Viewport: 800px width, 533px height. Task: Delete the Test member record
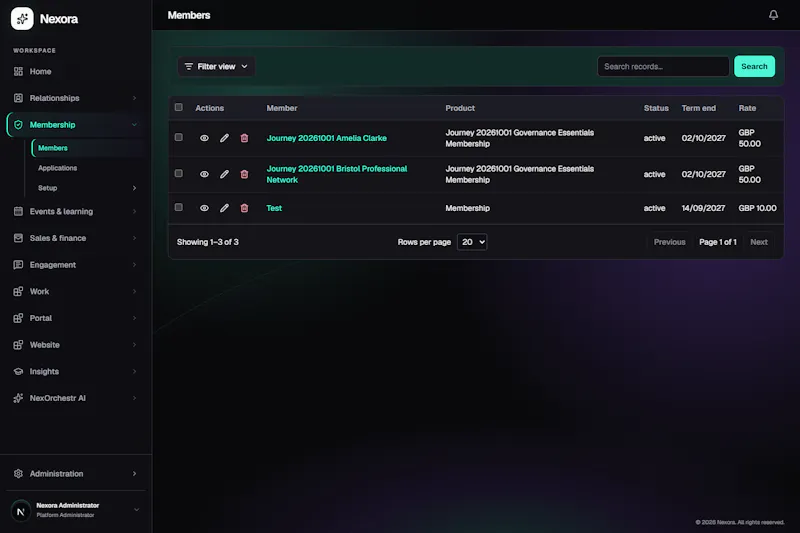244,208
